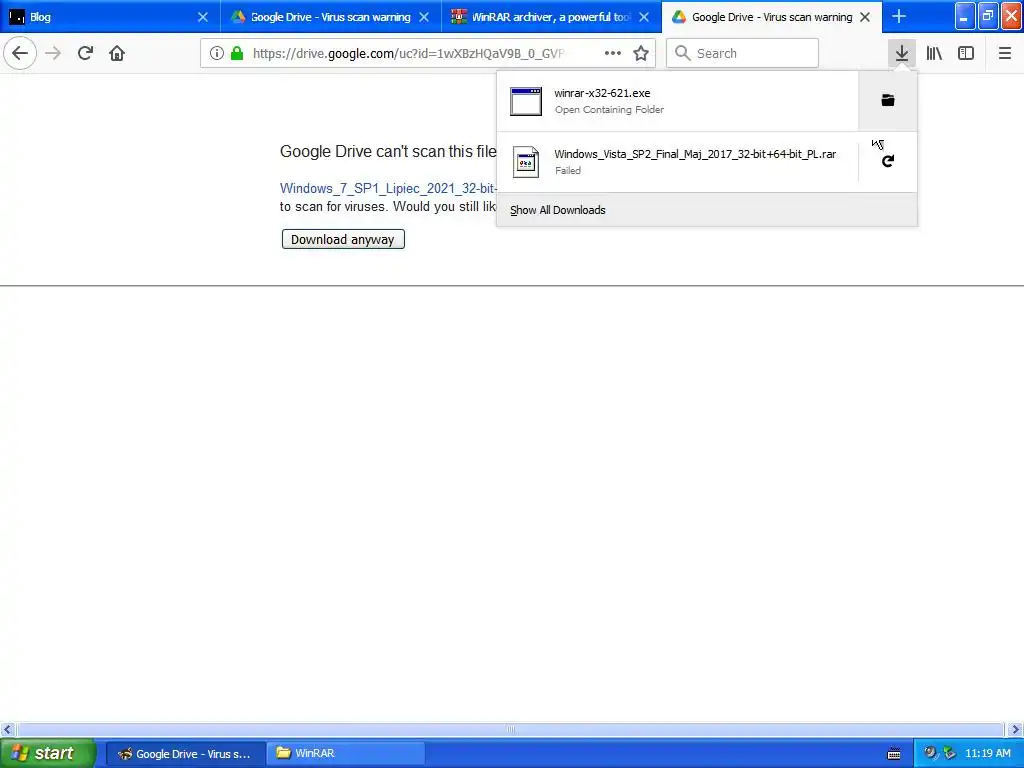The width and height of the screenshot is (1024, 768).
Task: Close the Blog tab
Action: point(203,17)
